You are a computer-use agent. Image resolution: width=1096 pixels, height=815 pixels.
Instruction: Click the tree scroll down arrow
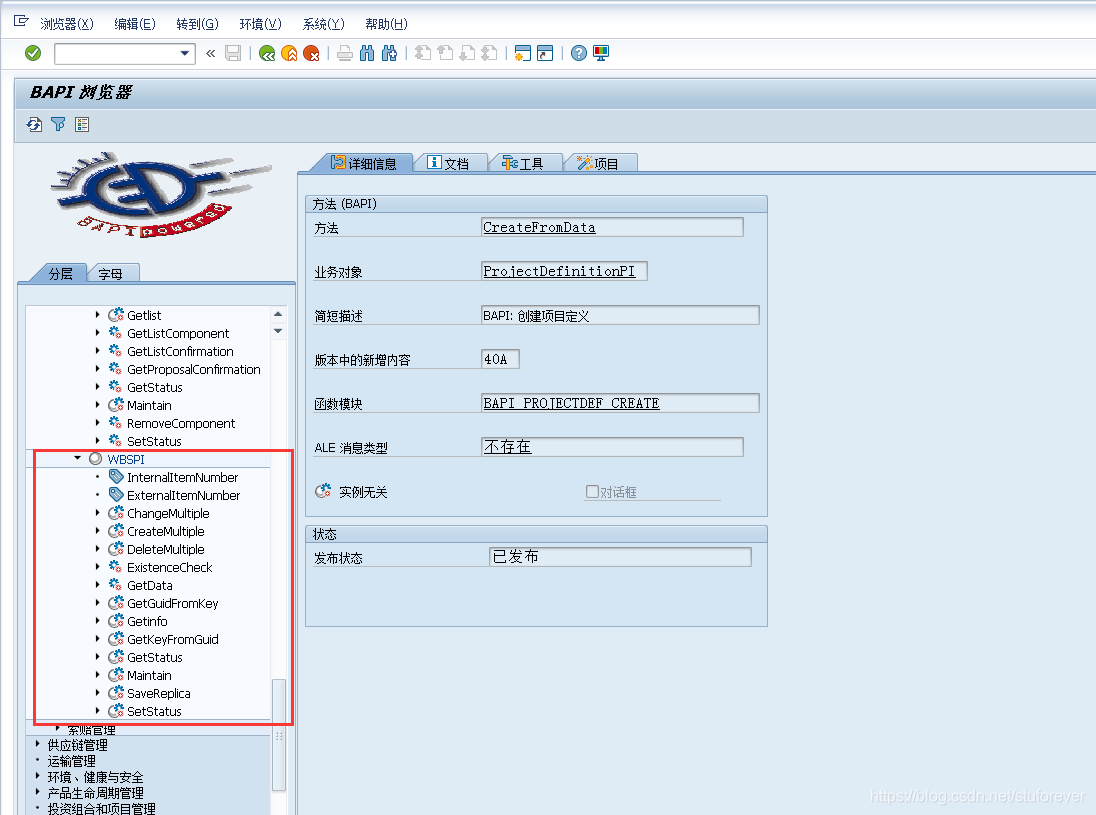(x=278, y=331)
